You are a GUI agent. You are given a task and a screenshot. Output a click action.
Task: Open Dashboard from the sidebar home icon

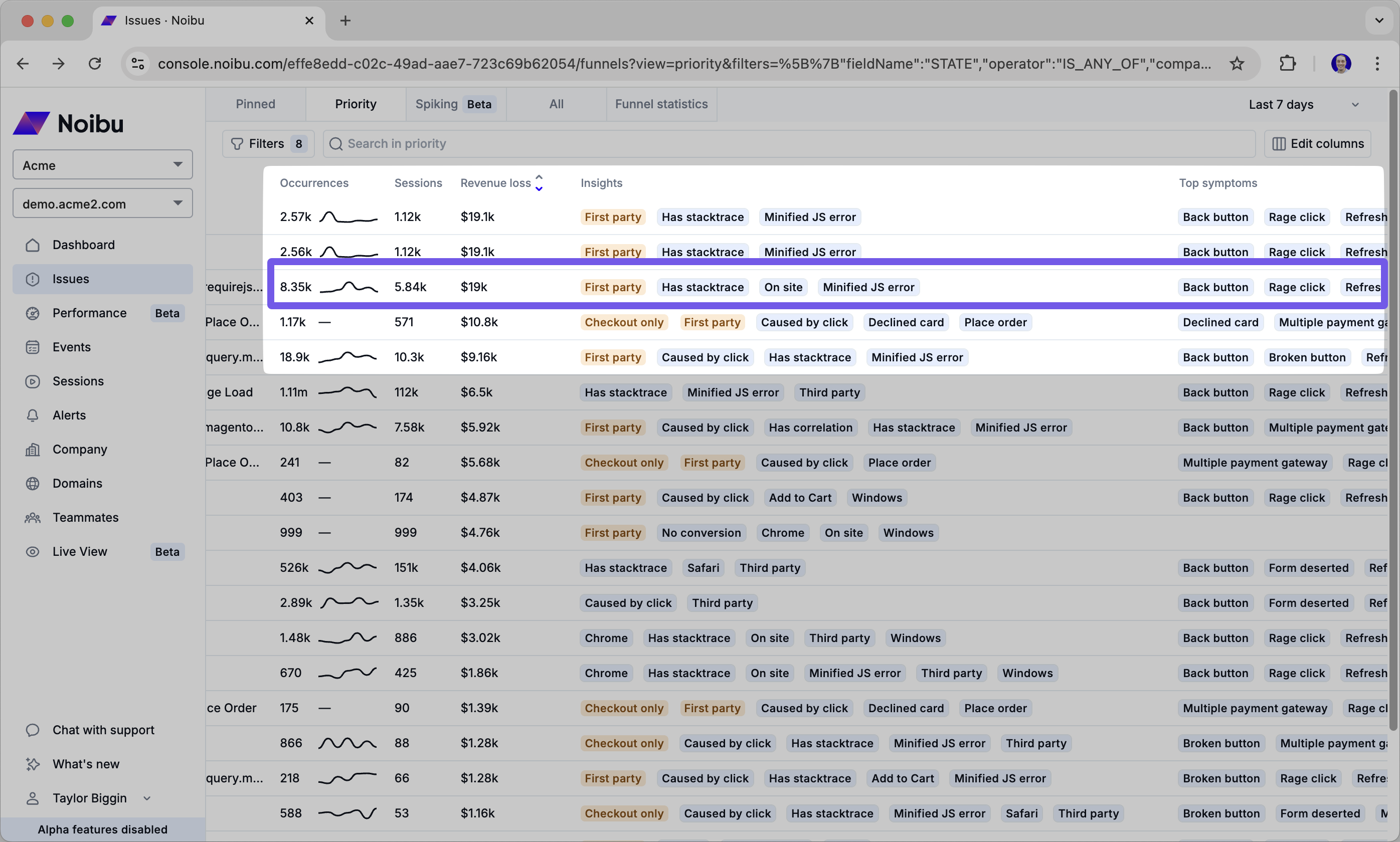33,245
